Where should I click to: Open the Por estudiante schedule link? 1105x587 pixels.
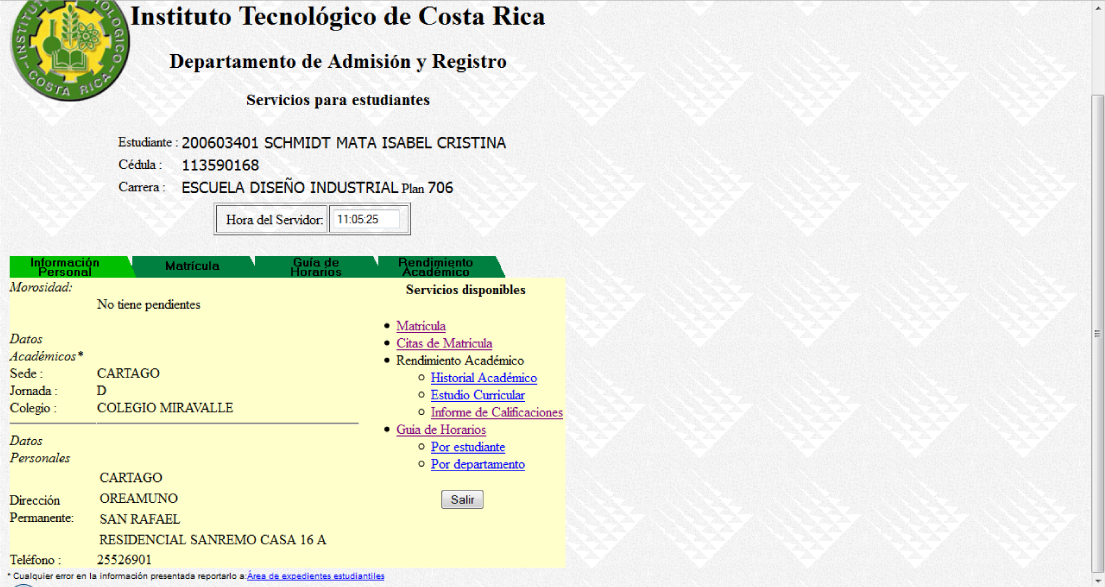[x=468, y=447]
